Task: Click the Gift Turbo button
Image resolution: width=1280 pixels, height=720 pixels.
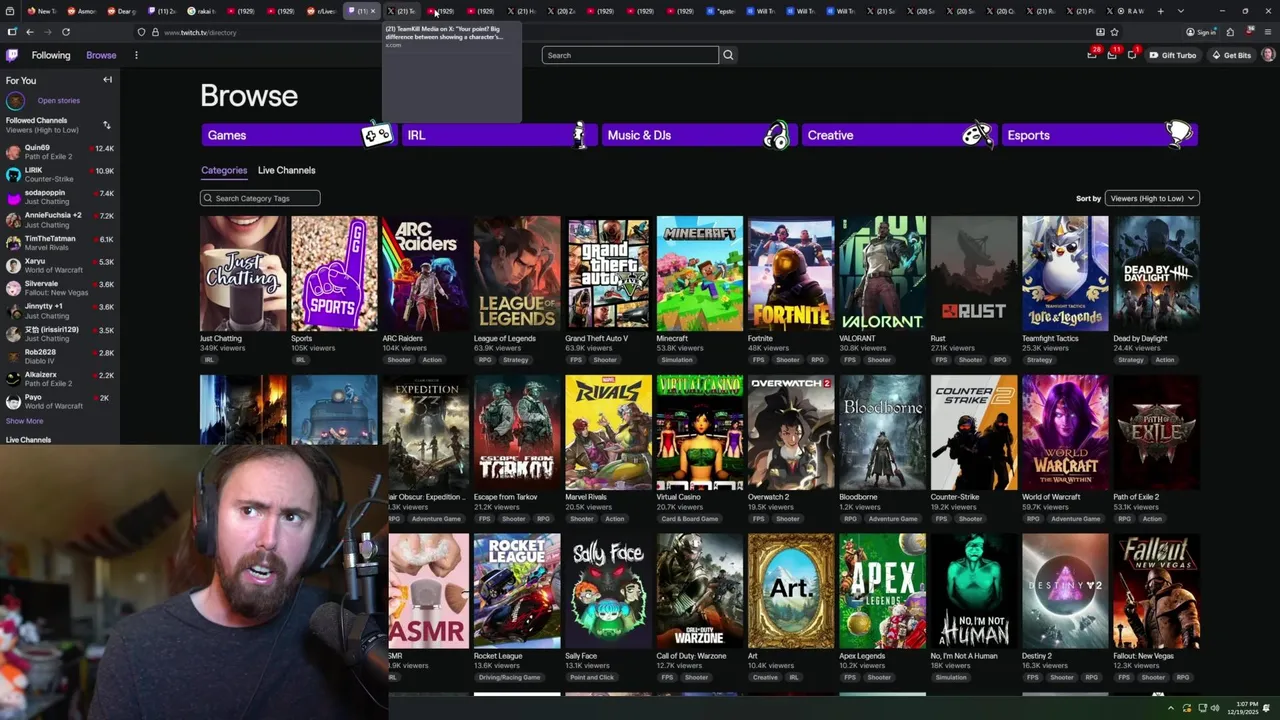Action: (1173, 55)
